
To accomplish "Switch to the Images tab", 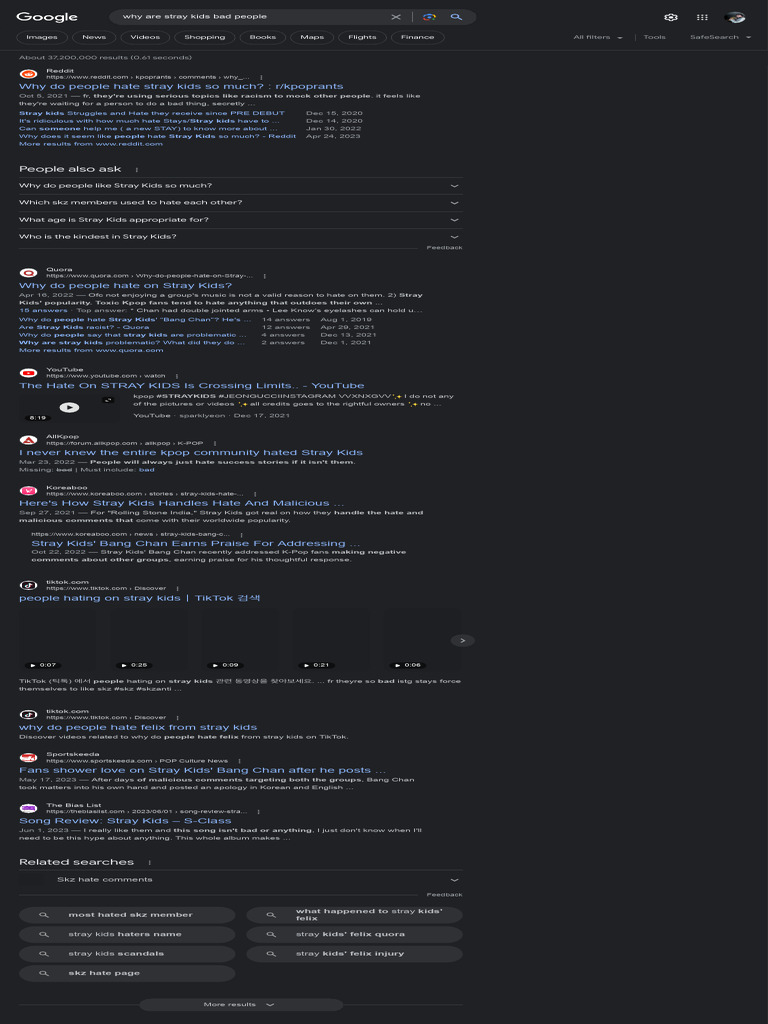I will pos(42,37).
